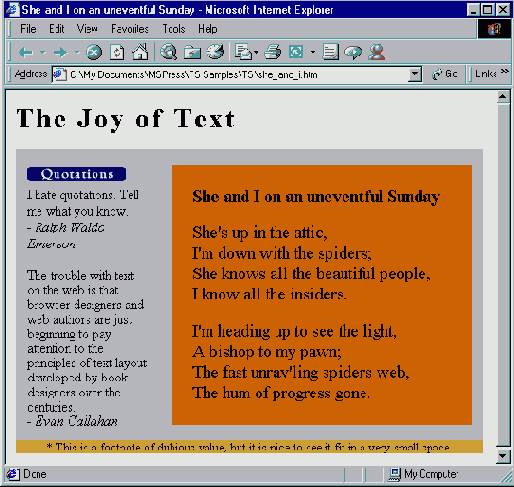Expand the Mail button dropdown arrow
The image size is (514, 487).
click(x=256, y=52)
